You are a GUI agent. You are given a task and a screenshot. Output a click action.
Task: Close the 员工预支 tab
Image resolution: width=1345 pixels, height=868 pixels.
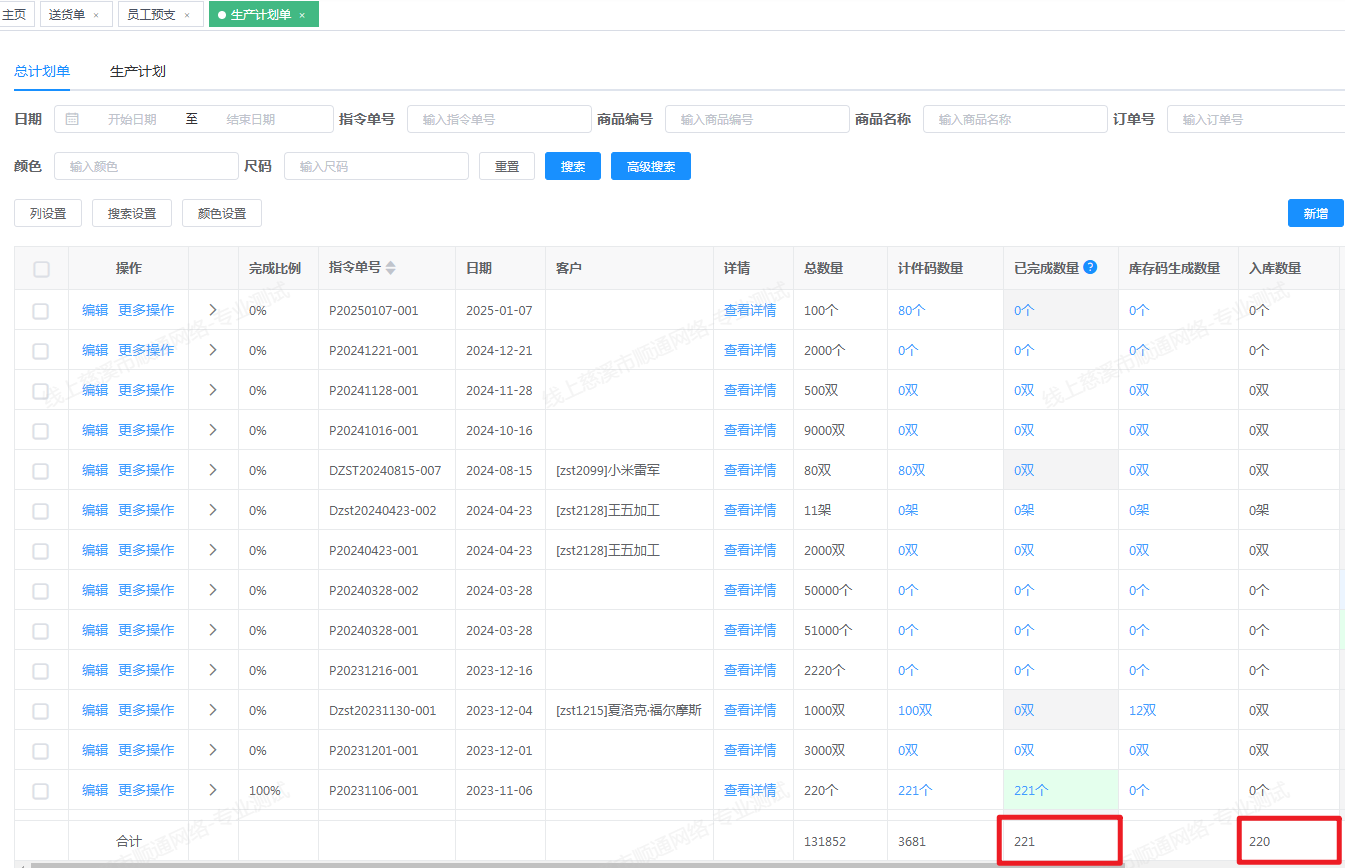pos(187,15)
